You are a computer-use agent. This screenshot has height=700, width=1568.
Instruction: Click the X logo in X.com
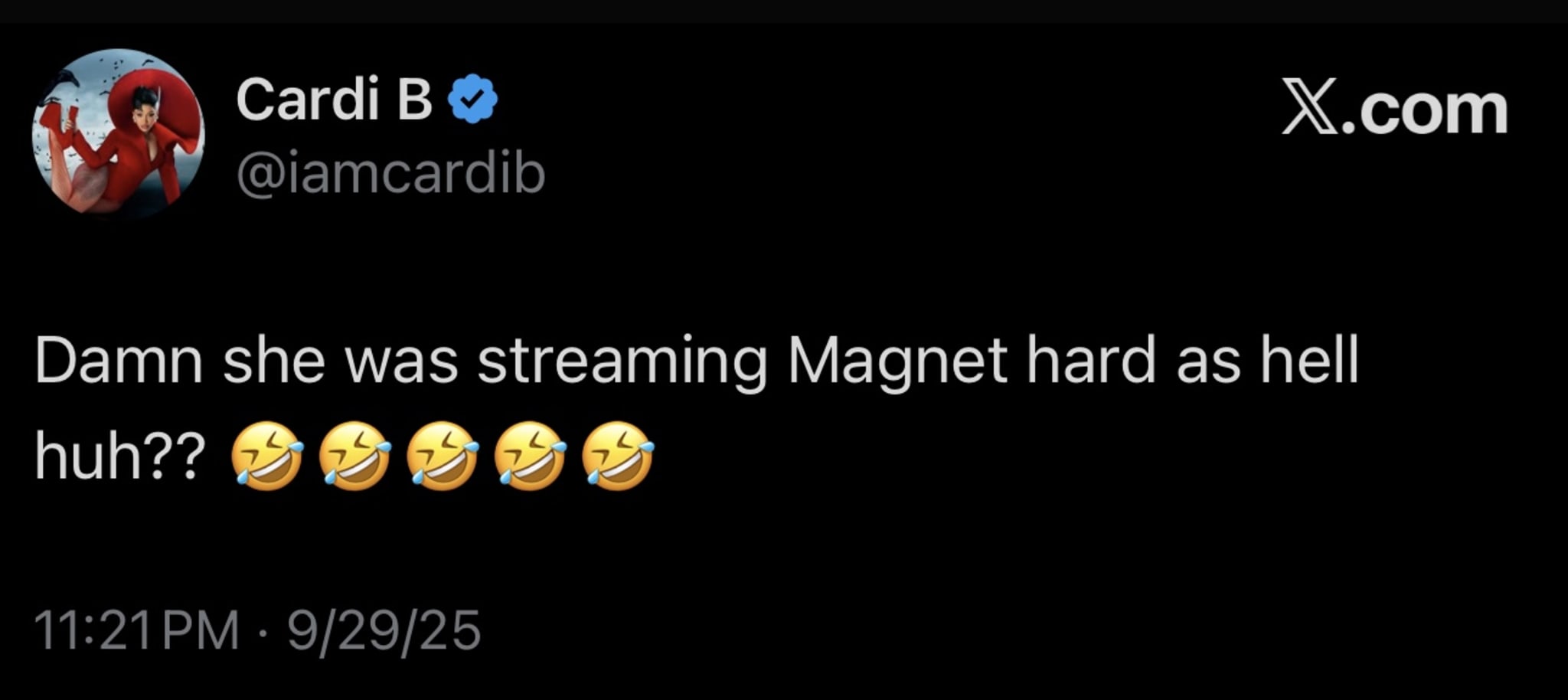coord(1309,110)
